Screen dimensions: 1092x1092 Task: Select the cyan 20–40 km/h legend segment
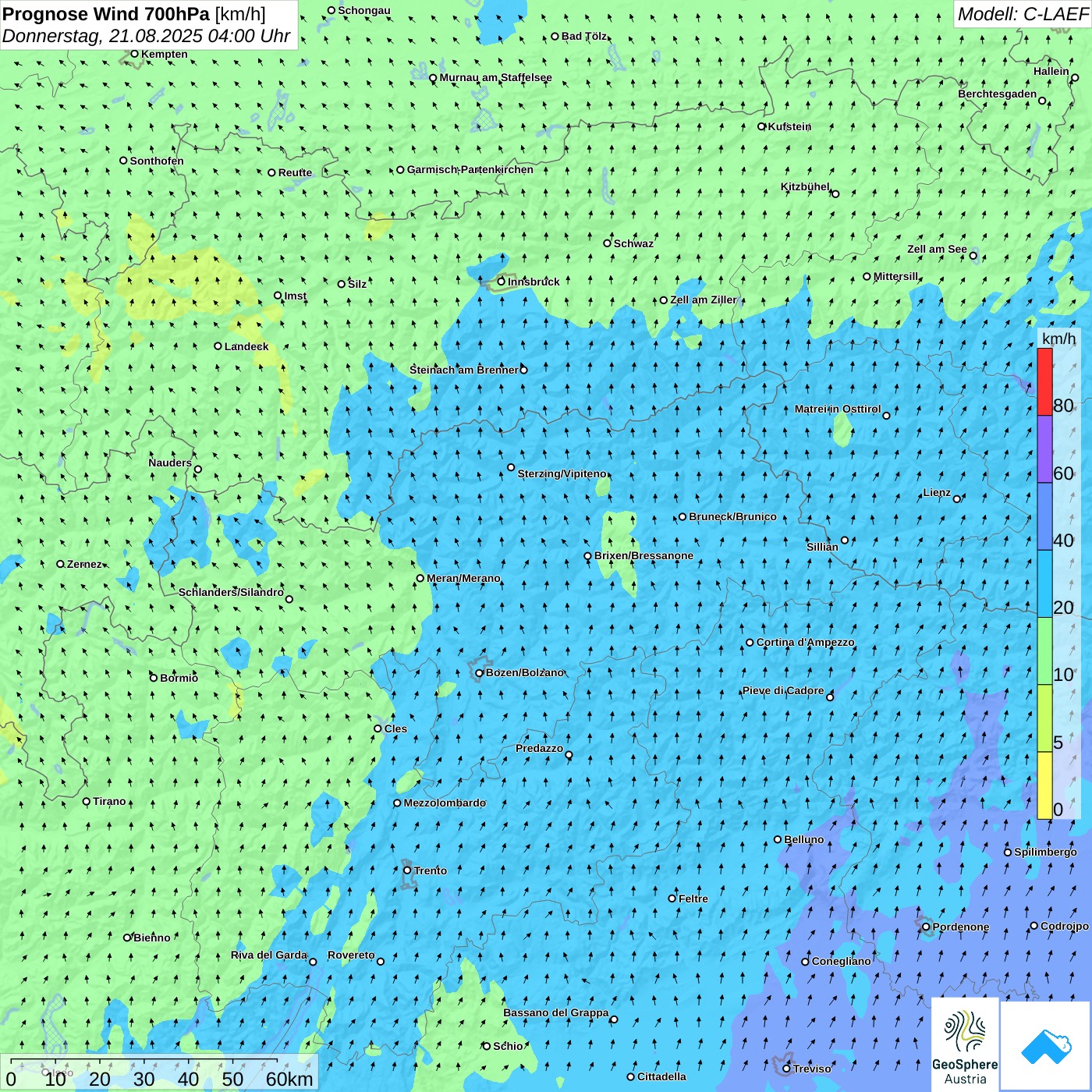pyautogui.click(x=1044, y=584)
